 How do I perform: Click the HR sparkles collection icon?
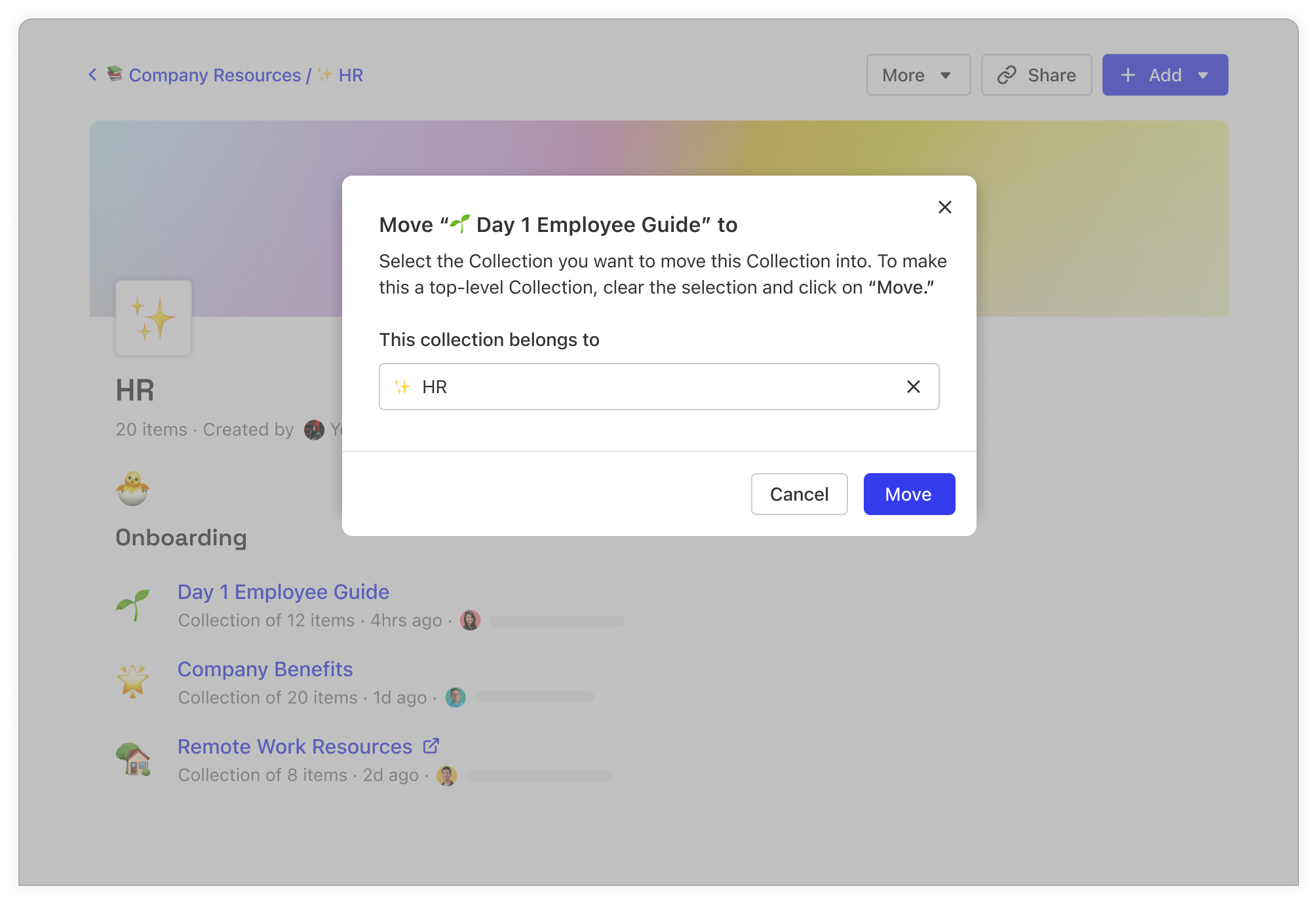[x=153, y=318]
